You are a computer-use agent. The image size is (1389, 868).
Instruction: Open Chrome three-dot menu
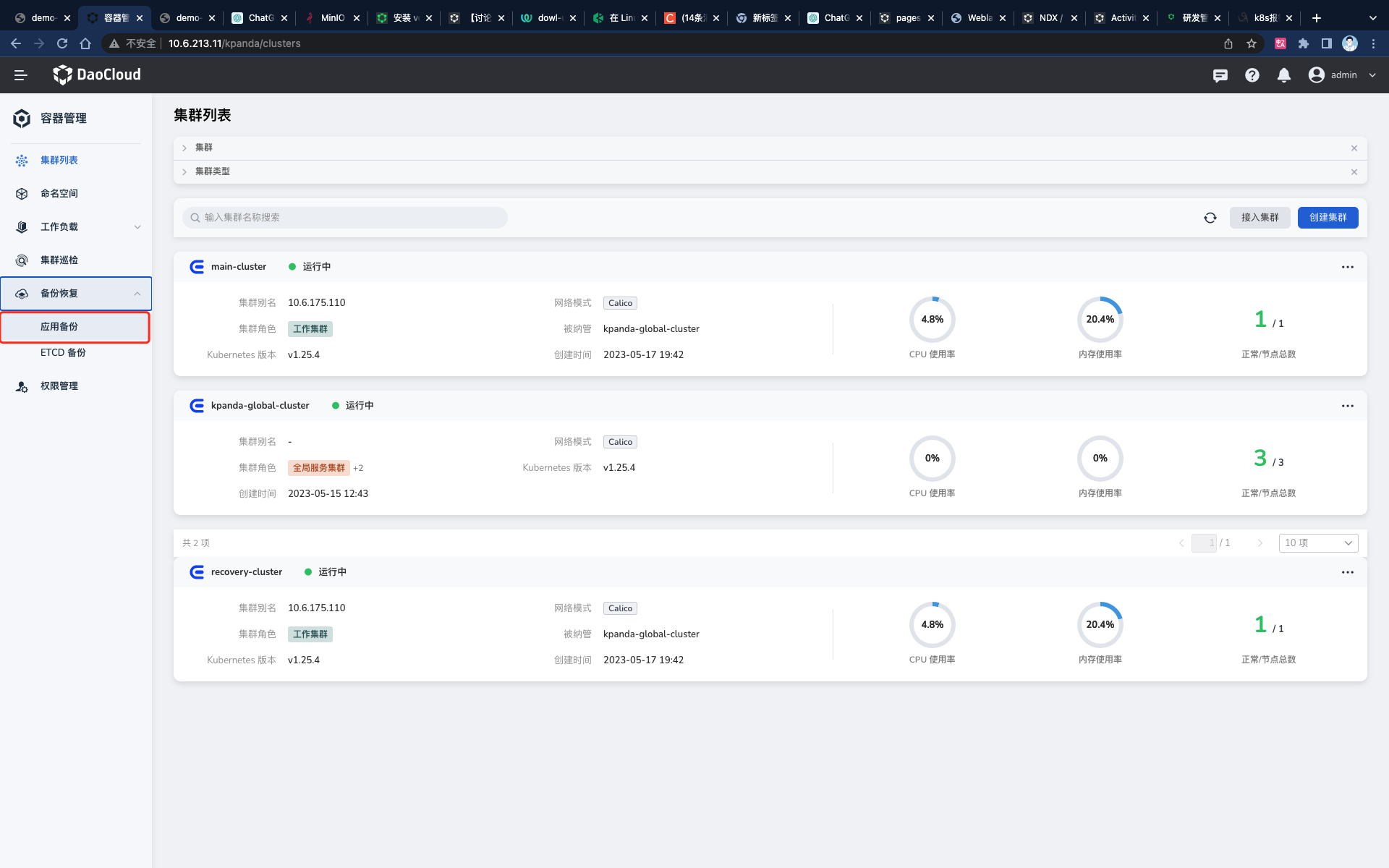[1373, 43]
